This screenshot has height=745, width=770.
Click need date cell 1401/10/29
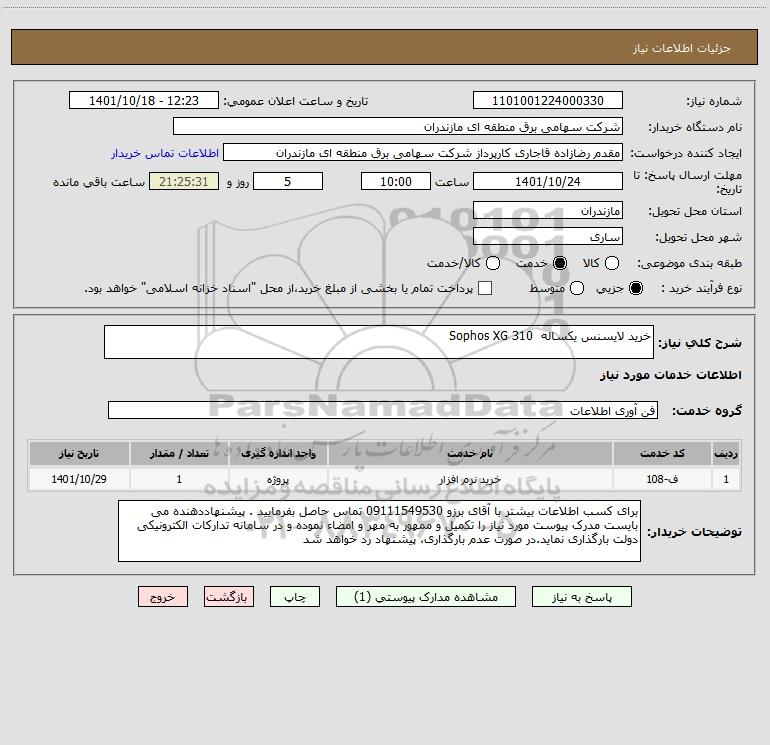click(79, 479)
